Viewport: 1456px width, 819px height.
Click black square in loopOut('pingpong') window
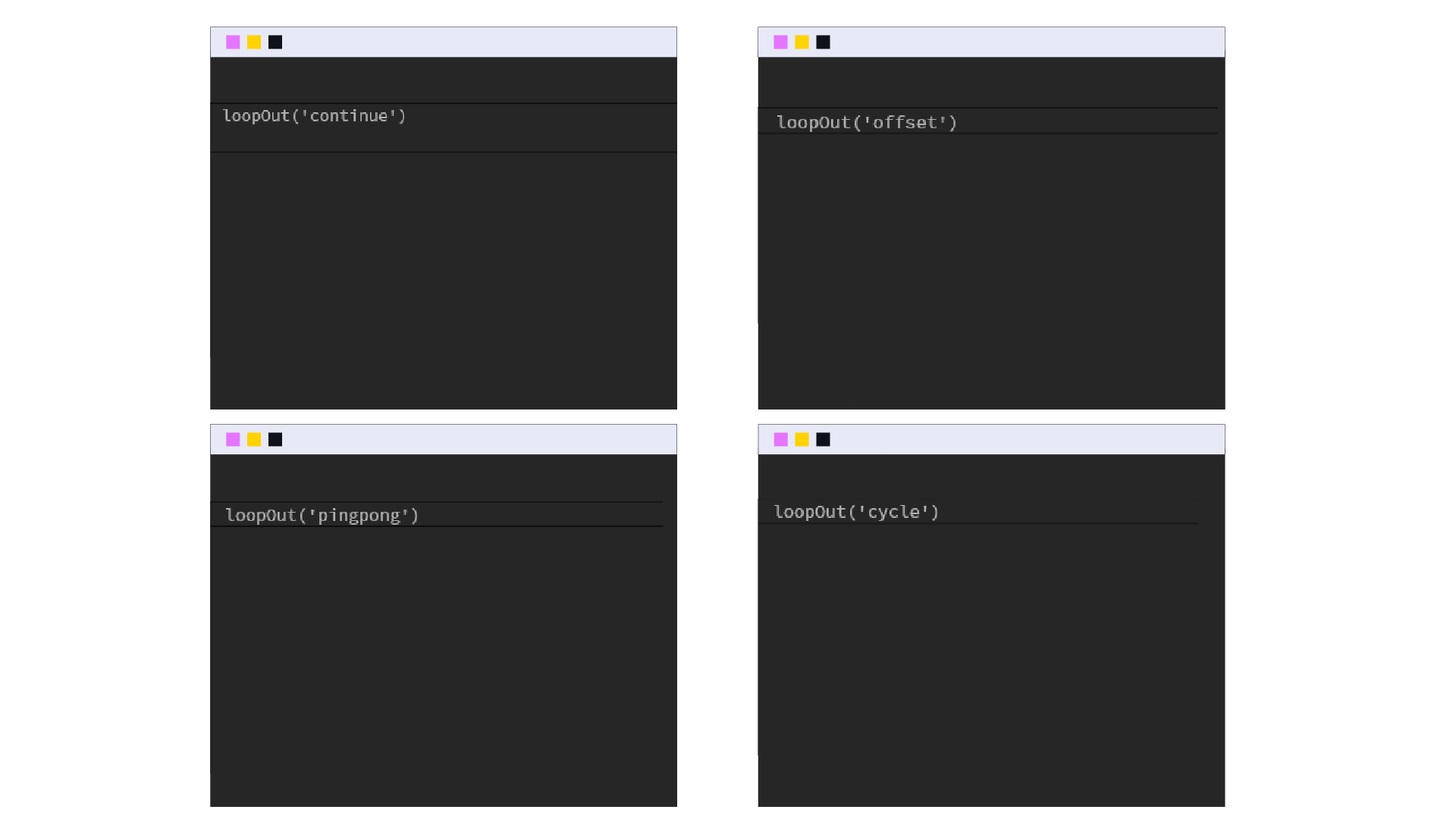(275, 440)
